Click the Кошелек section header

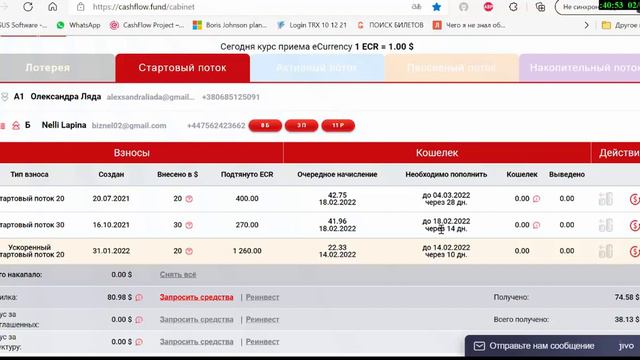pyautogui.click(x=437, y=153)
